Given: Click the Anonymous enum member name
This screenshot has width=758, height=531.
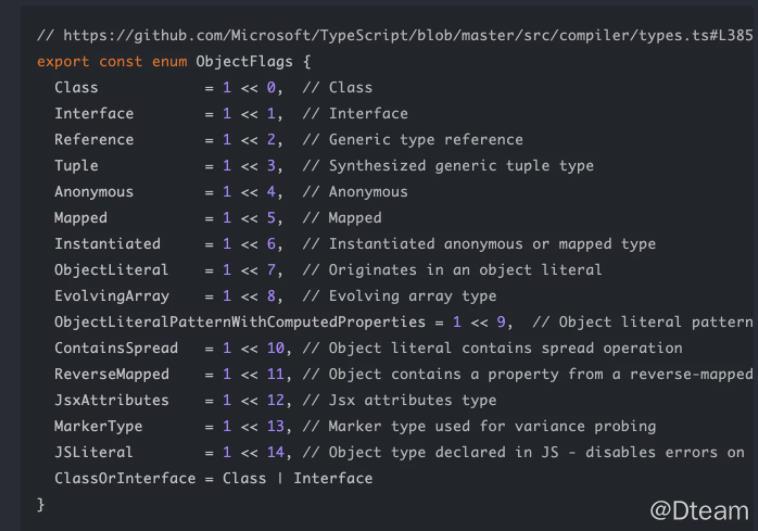Looking at the screenshot, I should point(93,192).
